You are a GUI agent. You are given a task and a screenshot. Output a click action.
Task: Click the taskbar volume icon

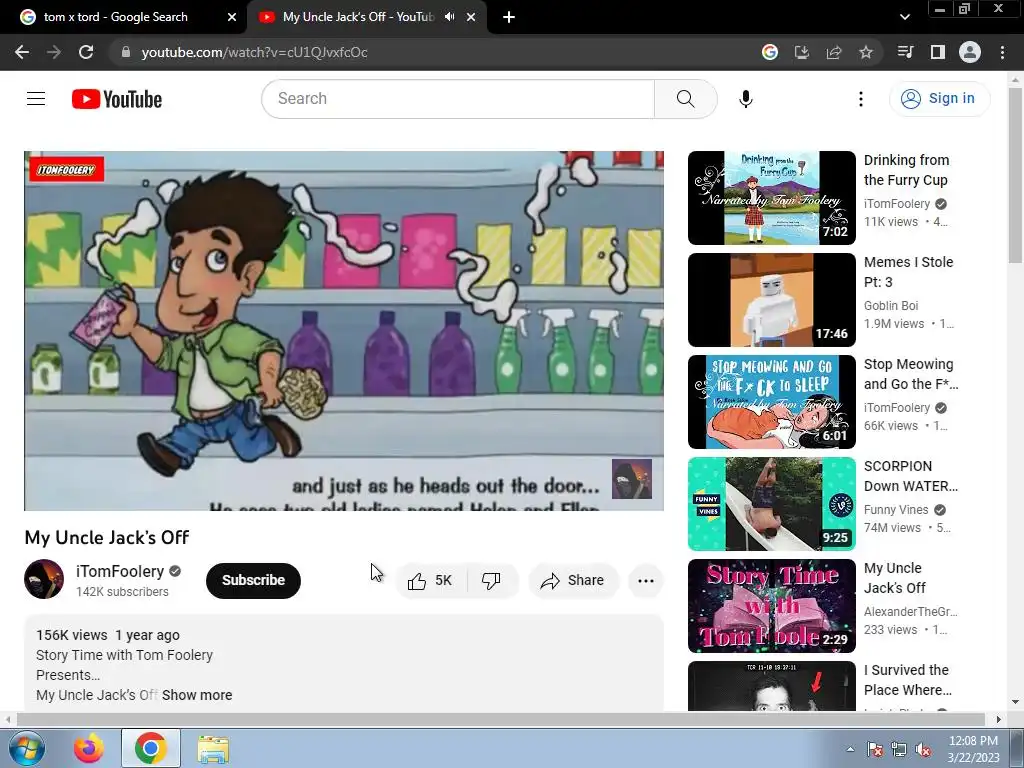coord(923,749)
